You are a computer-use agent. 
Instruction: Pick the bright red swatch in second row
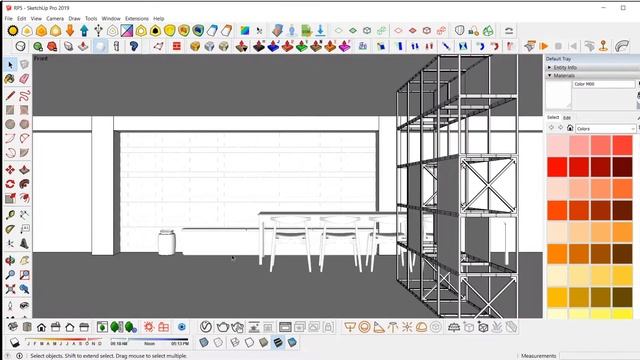pyautogui.click(x=558, y=167)
